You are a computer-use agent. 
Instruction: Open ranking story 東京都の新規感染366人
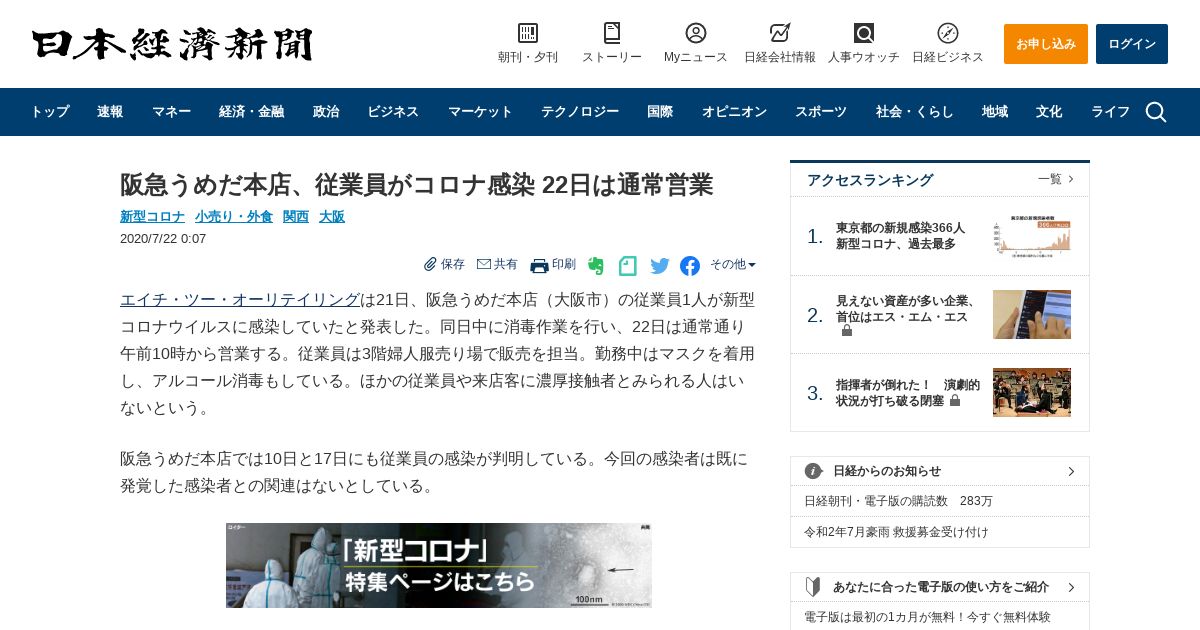[901, 236]
